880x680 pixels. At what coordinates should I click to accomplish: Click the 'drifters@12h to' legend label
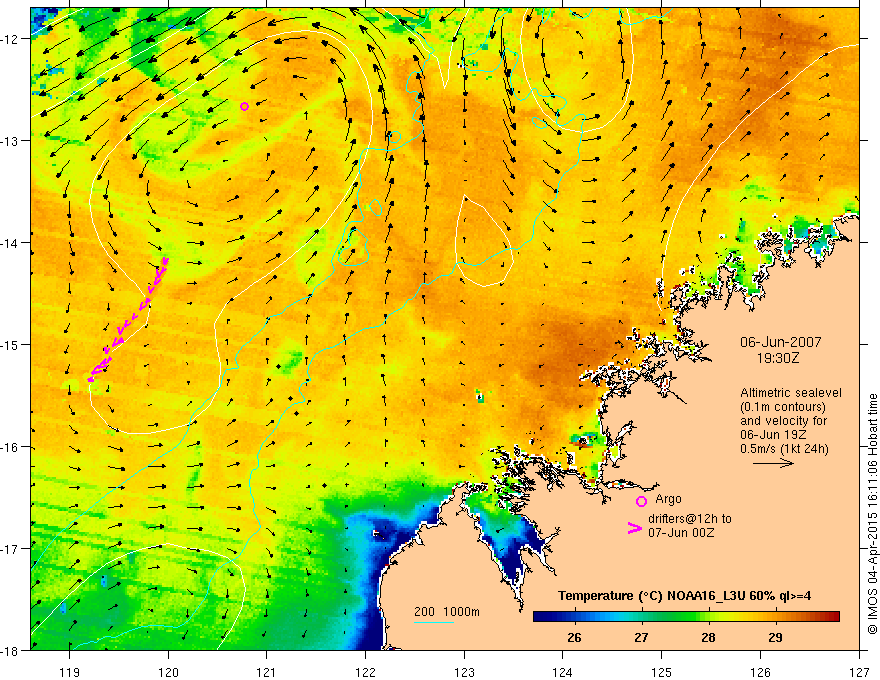pos(690,519)
